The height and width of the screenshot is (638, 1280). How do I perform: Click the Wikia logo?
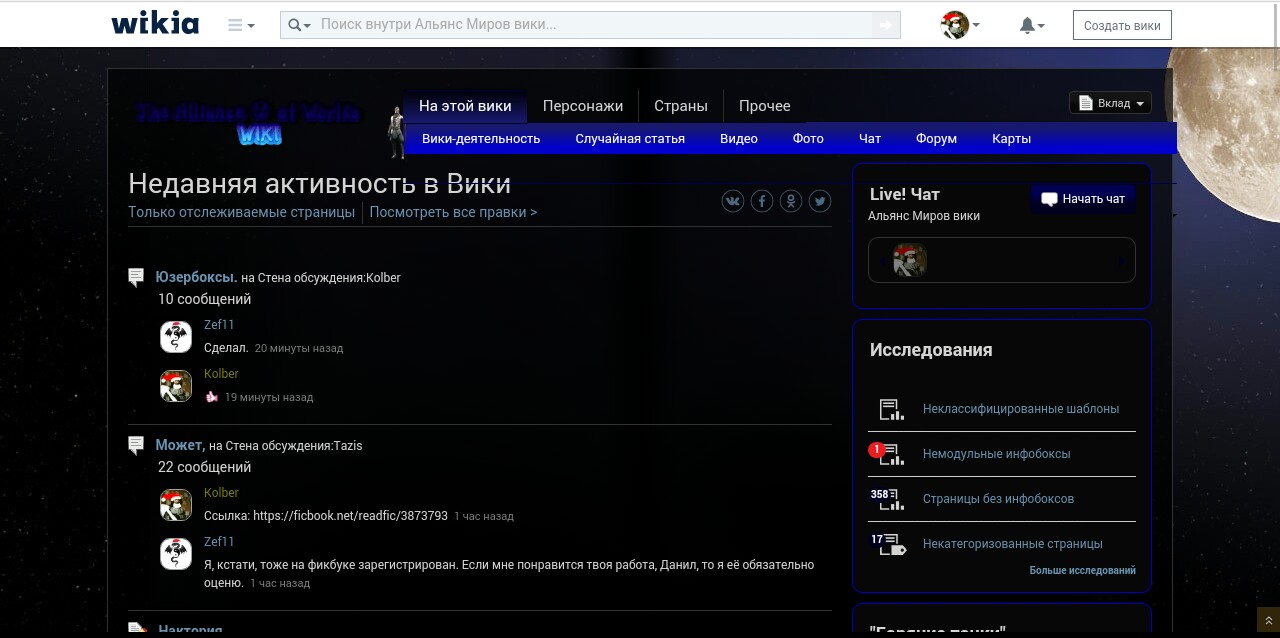pyautogui.click(x=154, y=24)
